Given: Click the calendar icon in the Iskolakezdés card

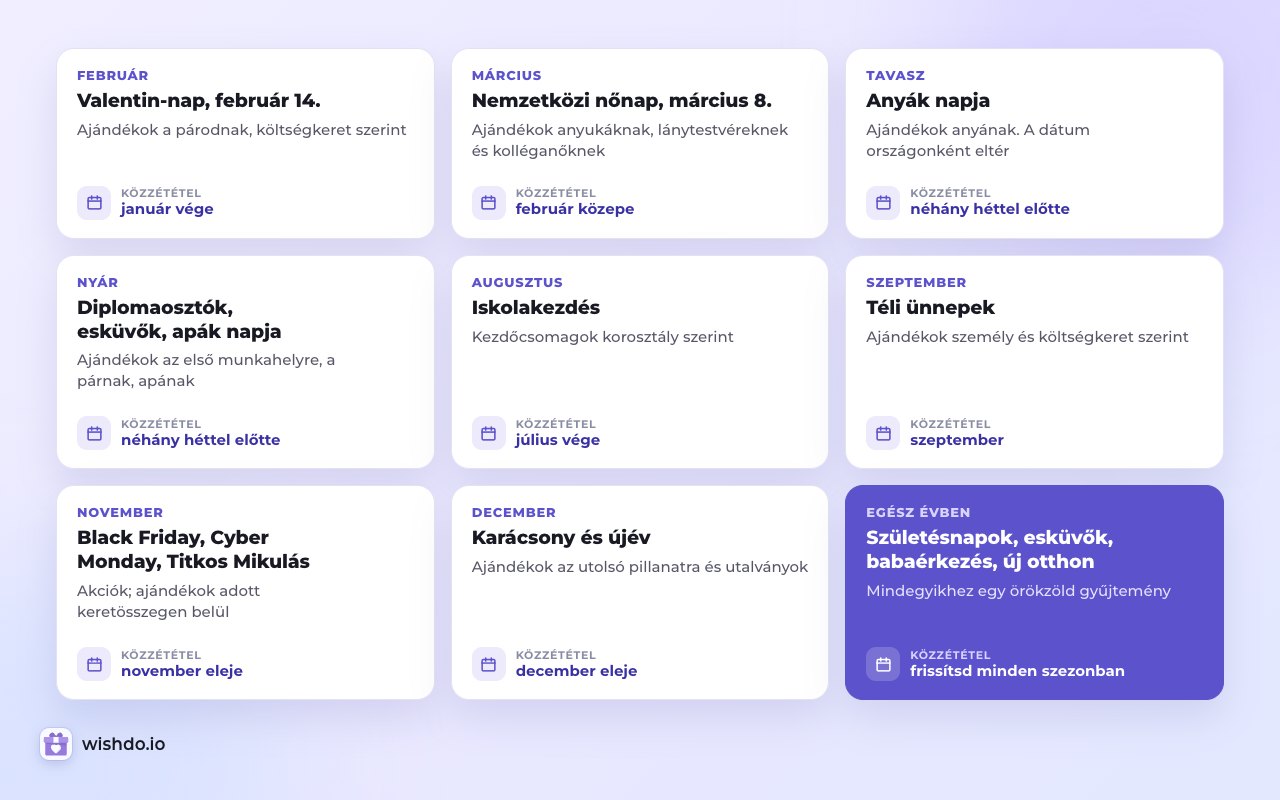Looking at the screenshot, I should (489, 433).
